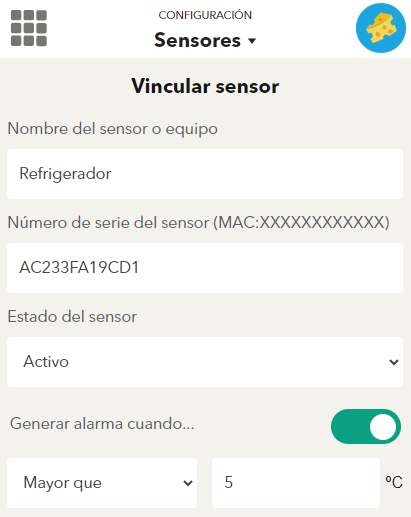Click the caret arrow beside Sensores
This screenshot has height=517, width=411.
click(252, 41)
